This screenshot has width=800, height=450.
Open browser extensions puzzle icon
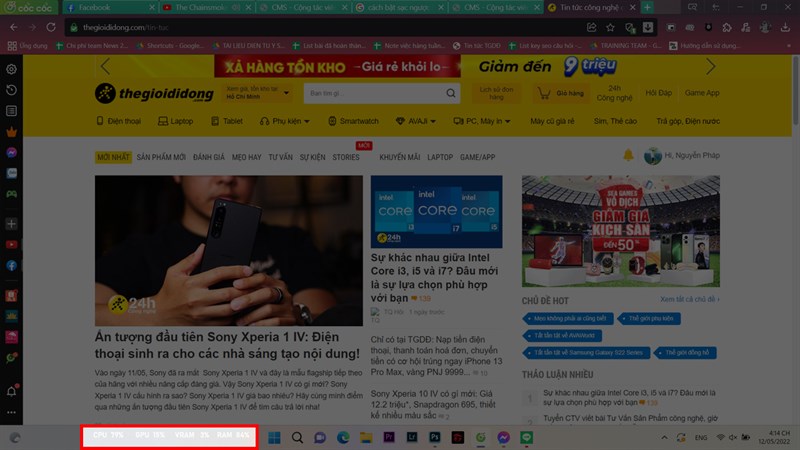[727, 28]
